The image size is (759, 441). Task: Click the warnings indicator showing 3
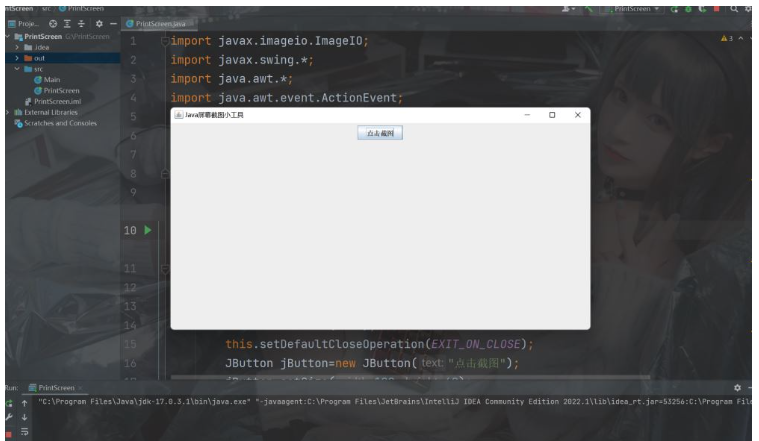click(x=727, y=38)
